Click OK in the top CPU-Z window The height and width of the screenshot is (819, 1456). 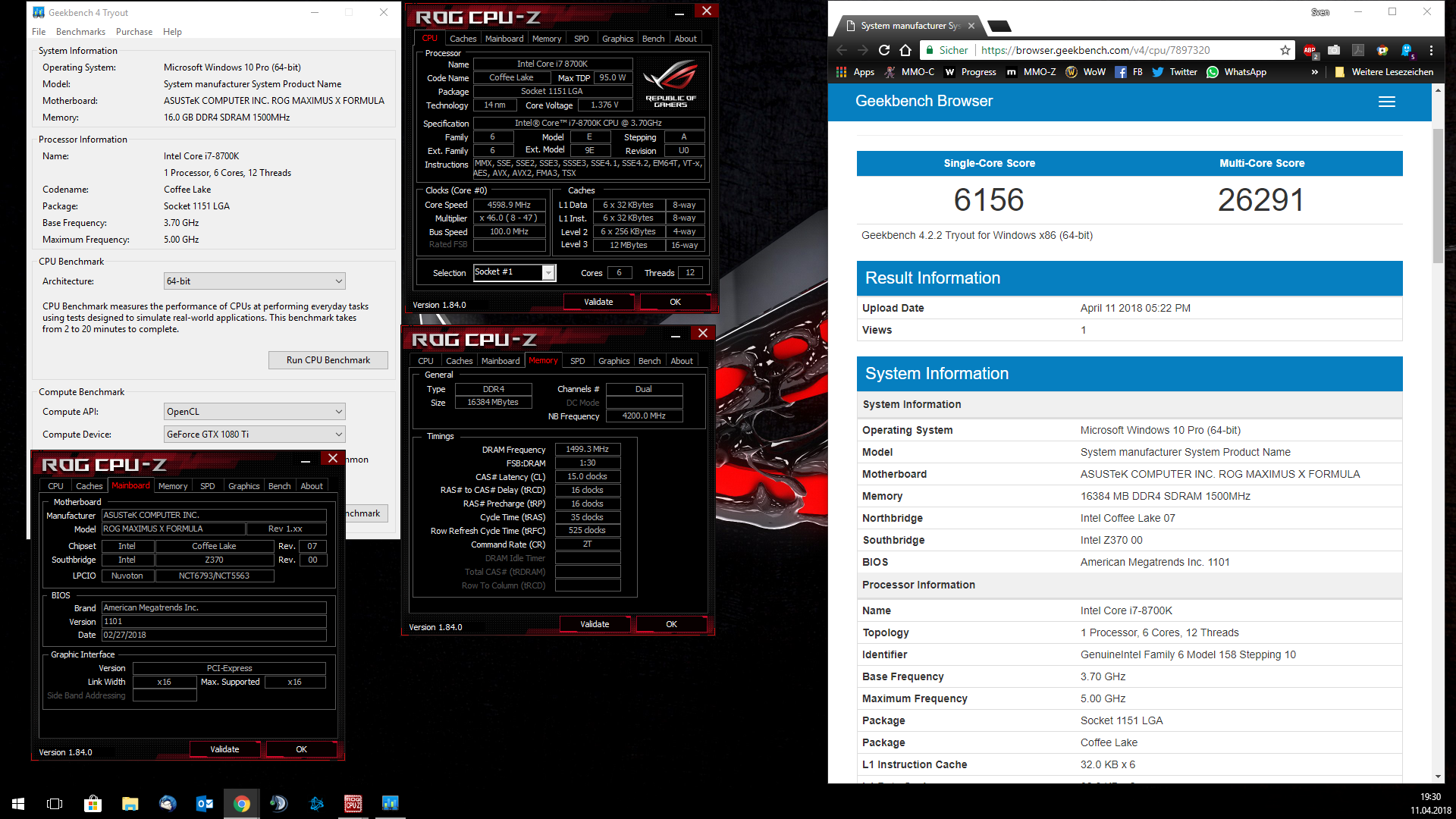coord(675,302)
